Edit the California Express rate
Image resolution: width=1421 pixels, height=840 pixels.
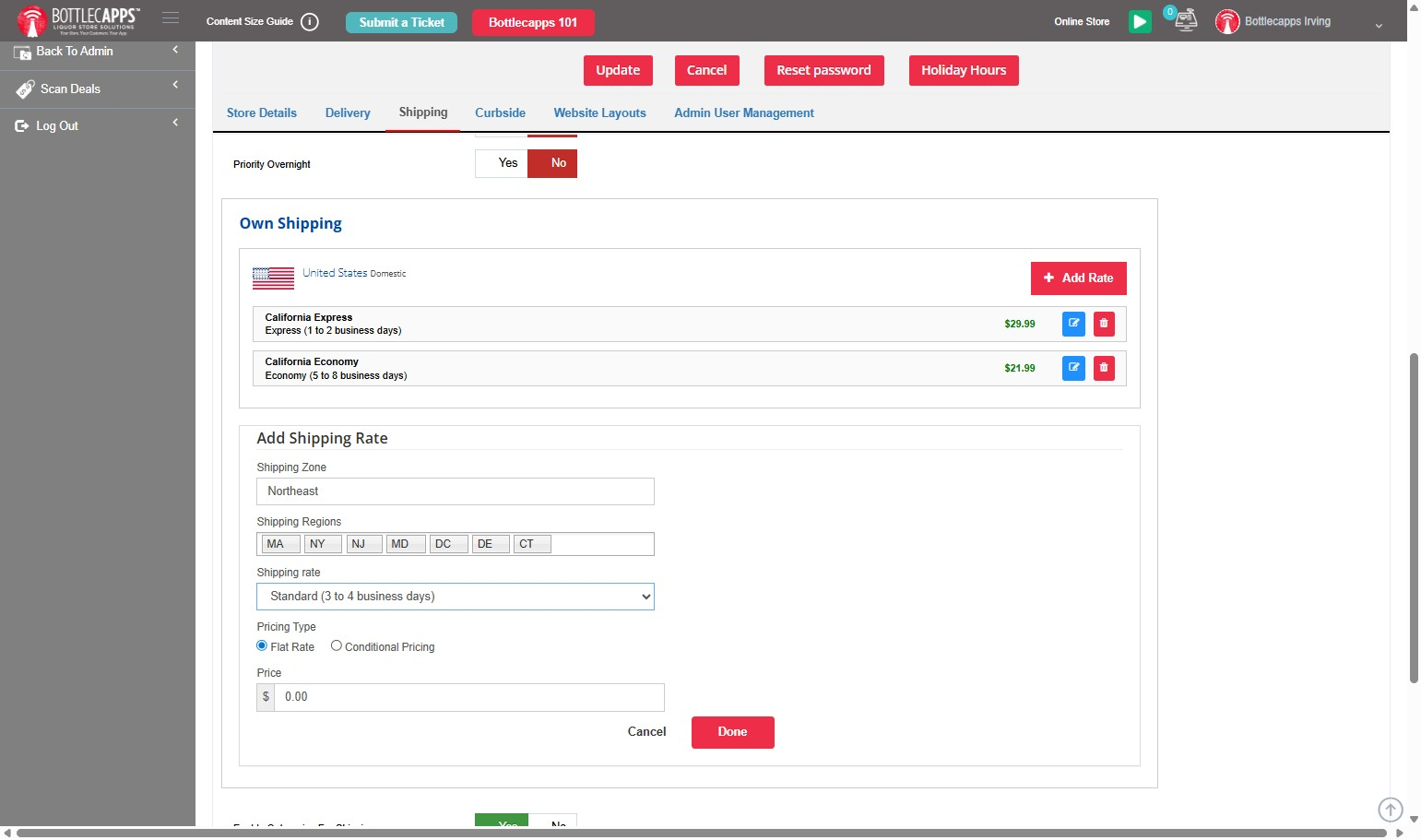coord(1073,324)
